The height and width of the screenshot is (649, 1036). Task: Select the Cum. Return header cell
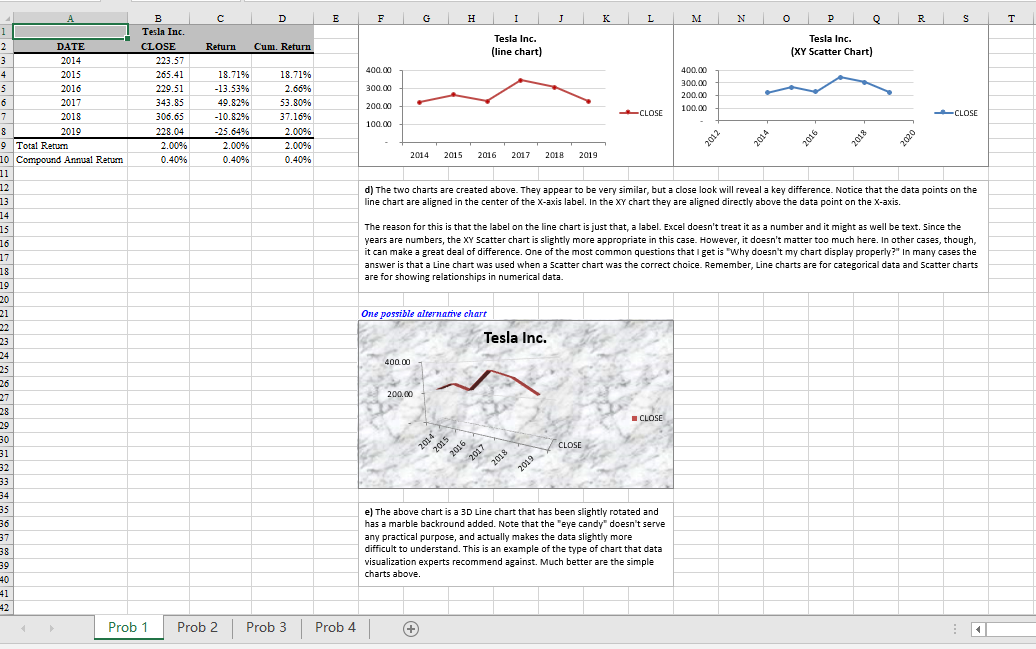282,46
